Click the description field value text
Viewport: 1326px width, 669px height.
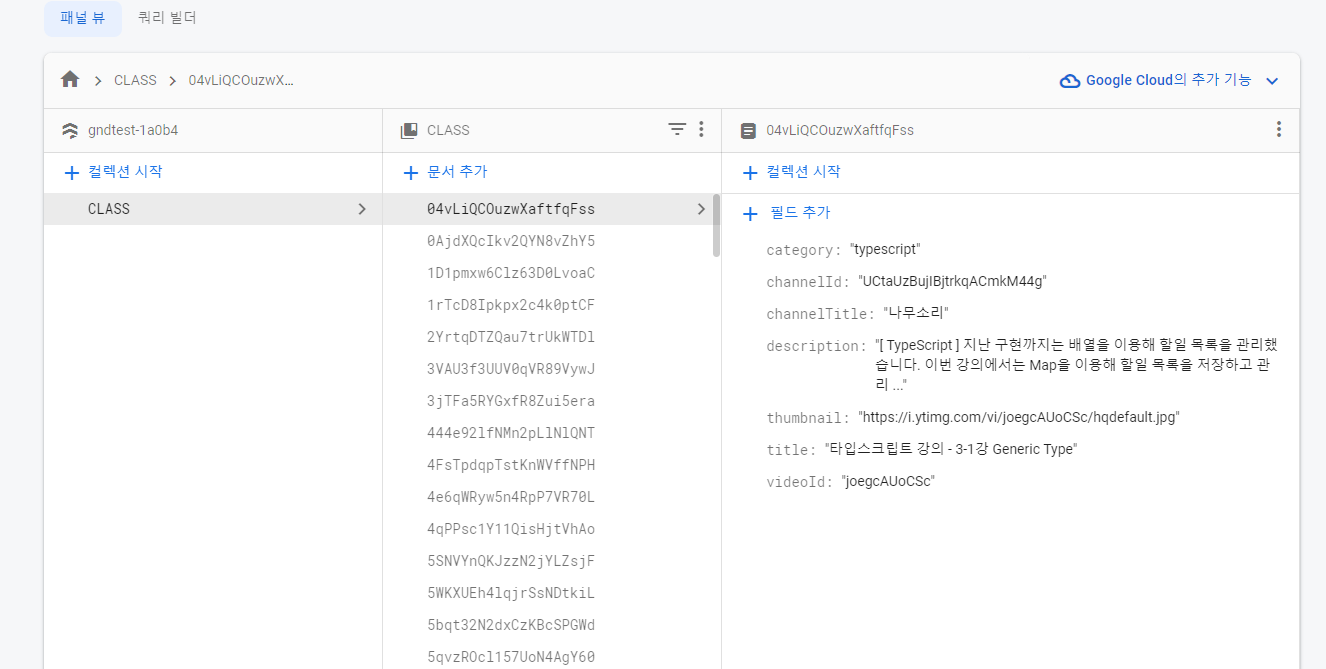1076,365
